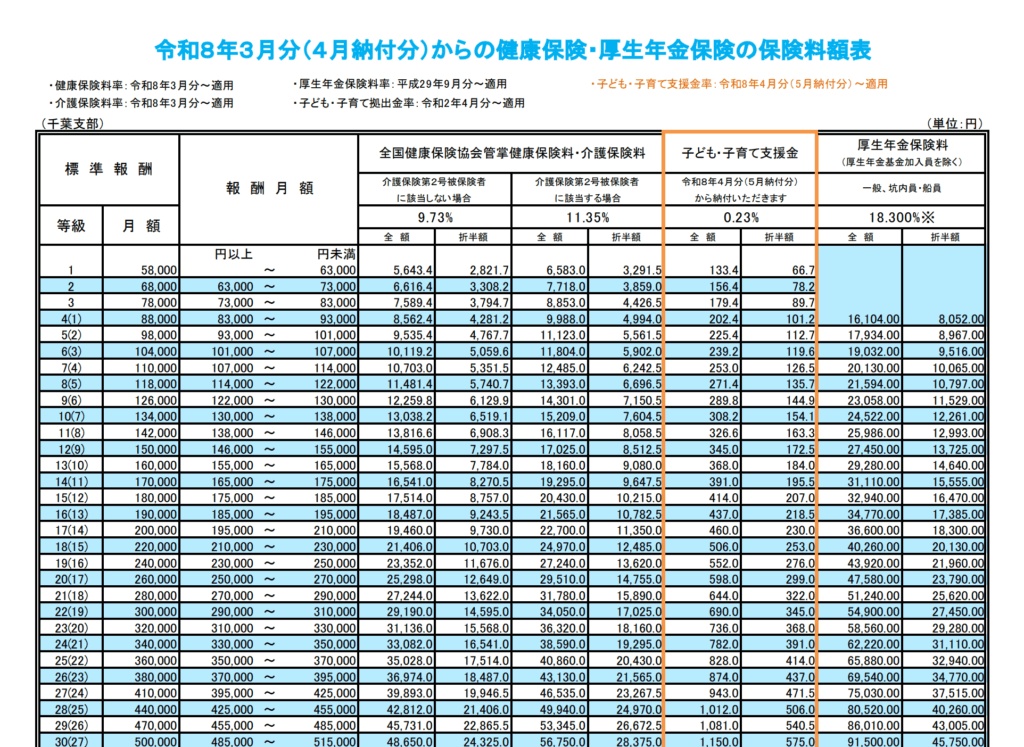Click the 介護保険料率 note text
This screenshot has height=747, width=1024.
pyautogui.click(x=141, y=103)
